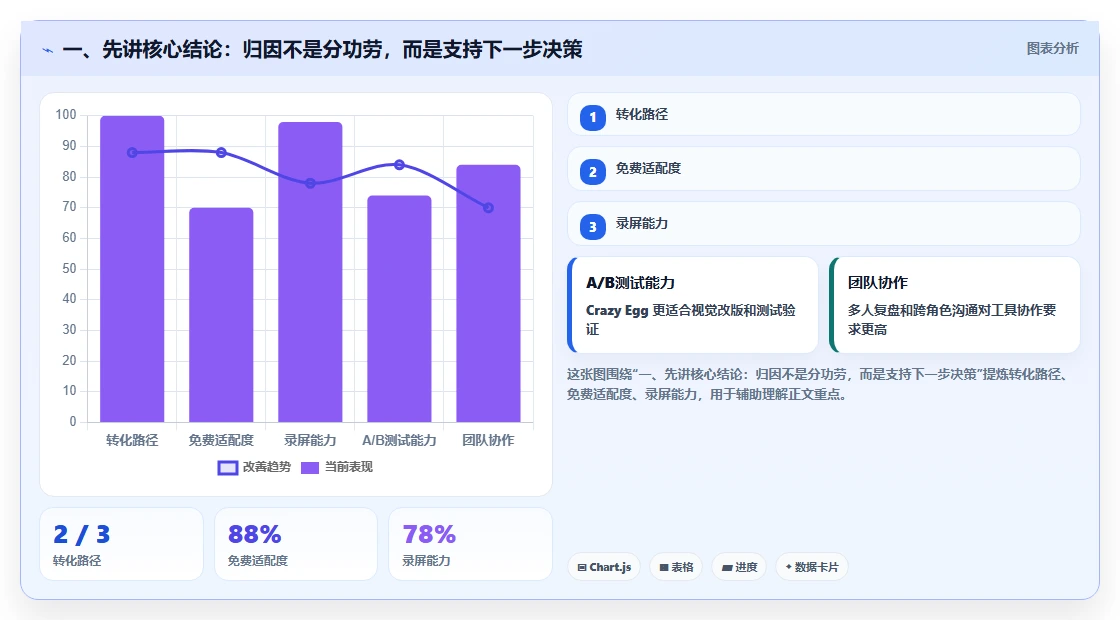Click the x-axis label A/B测试能力
Viewport: 1120px width, 620px height.
399,441
